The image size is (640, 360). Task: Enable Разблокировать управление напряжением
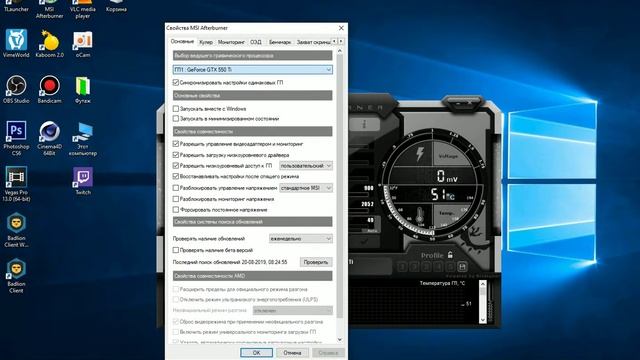click(176, 188)
